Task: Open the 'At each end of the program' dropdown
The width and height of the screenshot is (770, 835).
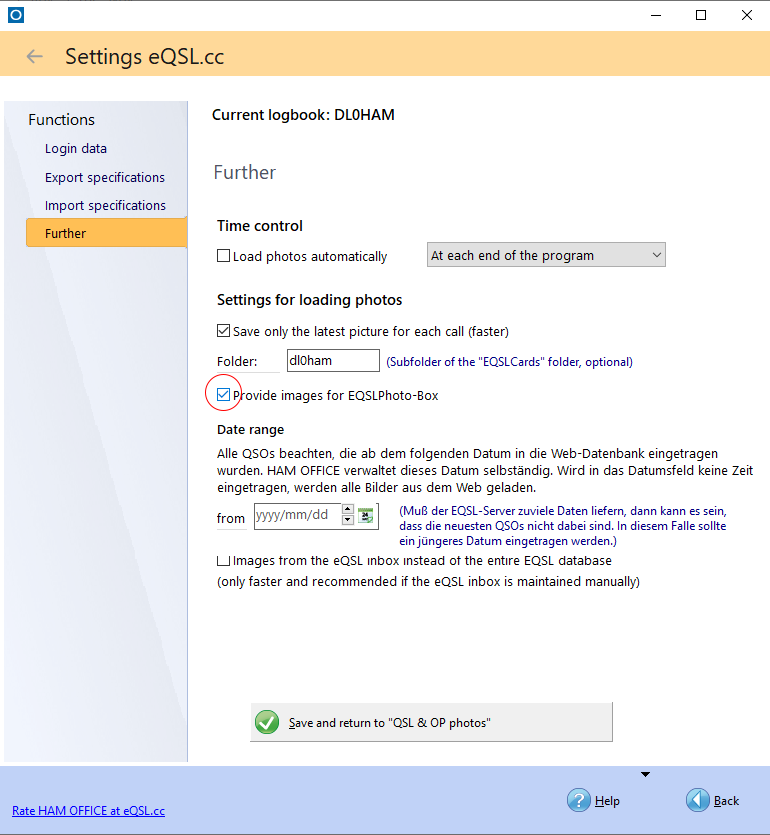Action: pos(546,255)
